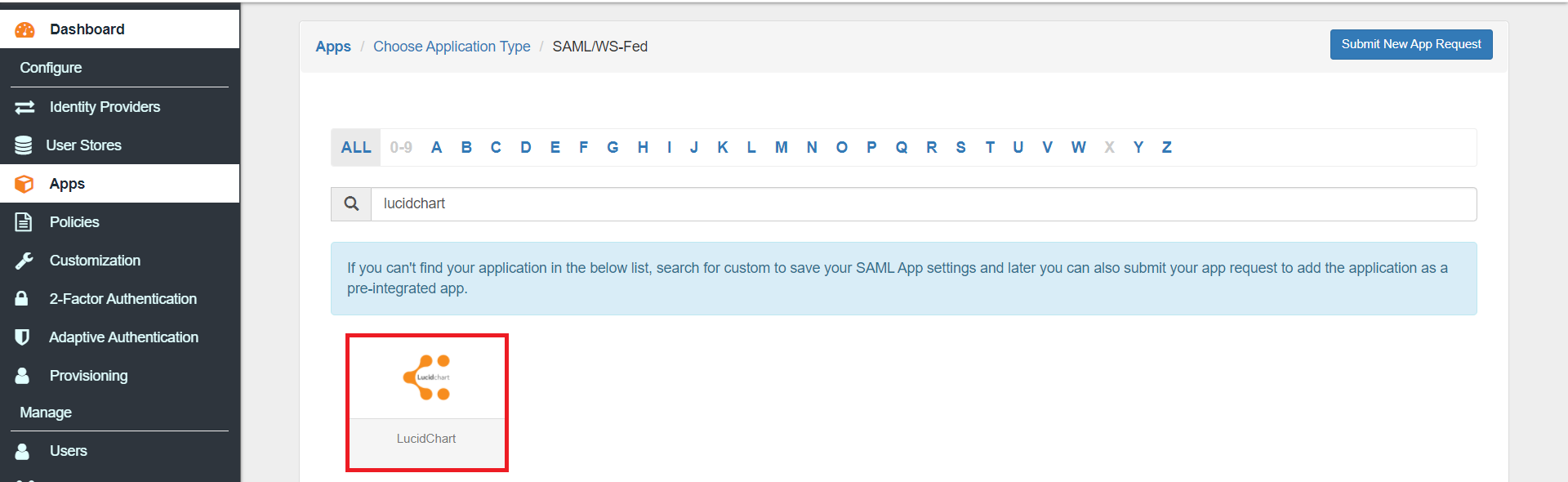The width and height of the screenshot is (1568, 482).
Task: Click Submit New App Request
Action: click(1410, 44)
